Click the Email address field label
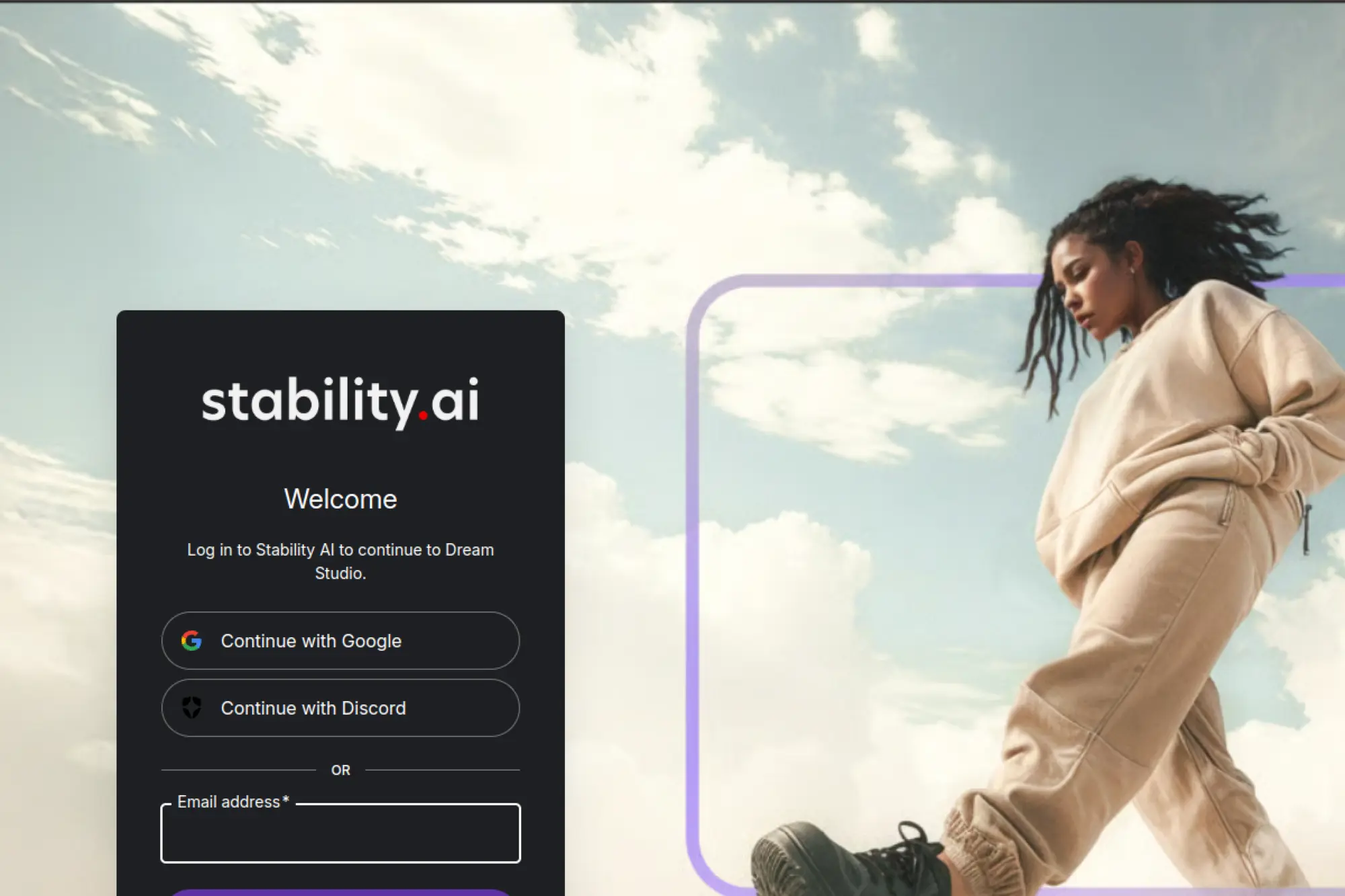Viewport: 1345px width, 896px height. (x=229, y=801)
